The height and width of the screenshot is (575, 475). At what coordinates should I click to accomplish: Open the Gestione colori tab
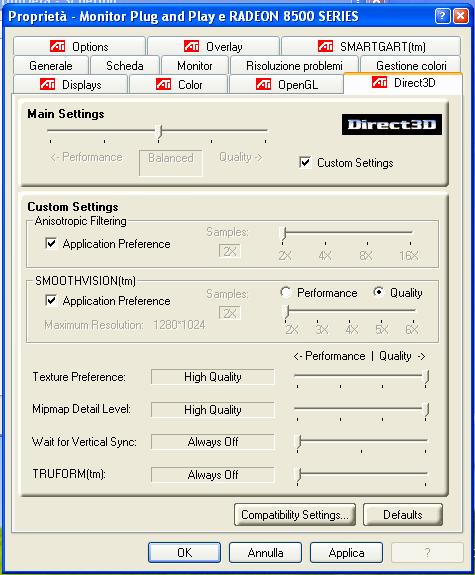pyautogui.click(x=411, y=66)
